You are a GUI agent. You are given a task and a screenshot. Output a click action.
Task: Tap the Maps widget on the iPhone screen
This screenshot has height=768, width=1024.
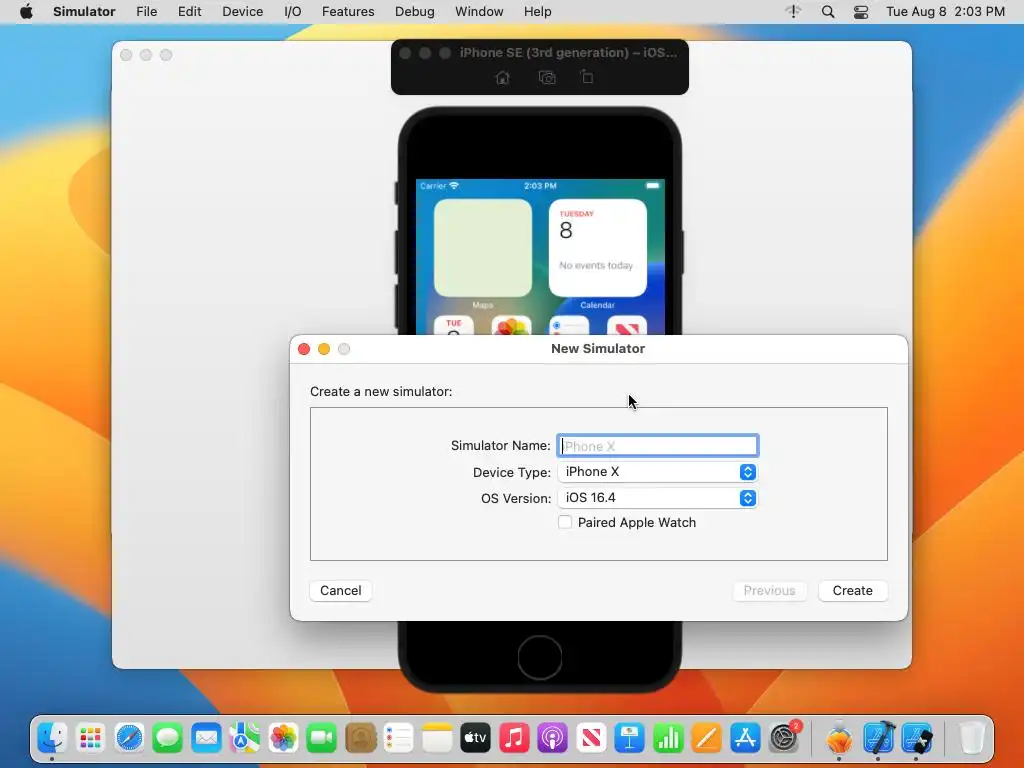(x=483, y=248)
